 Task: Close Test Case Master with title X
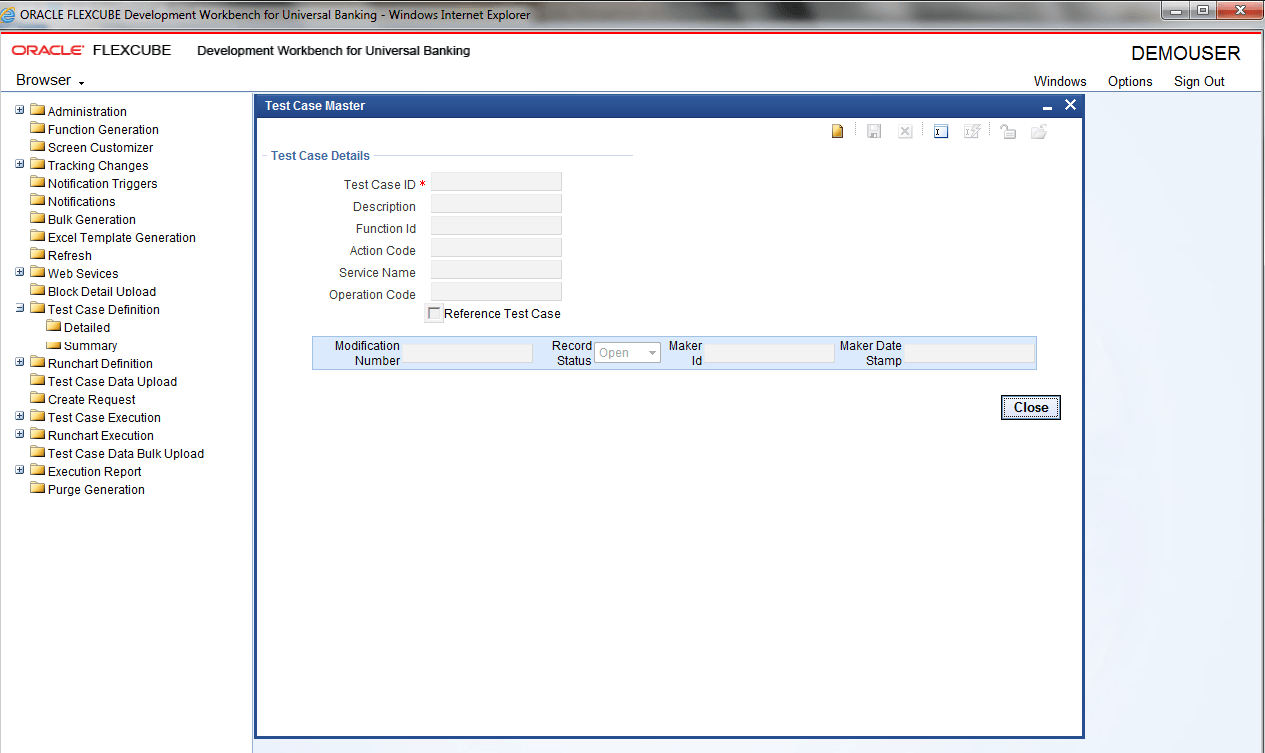[1070, 105]
